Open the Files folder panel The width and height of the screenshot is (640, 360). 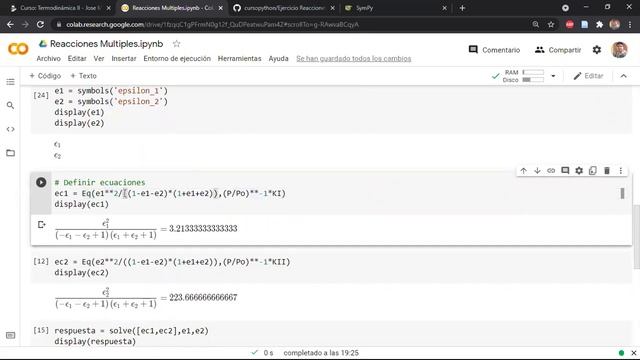[11, 153]
